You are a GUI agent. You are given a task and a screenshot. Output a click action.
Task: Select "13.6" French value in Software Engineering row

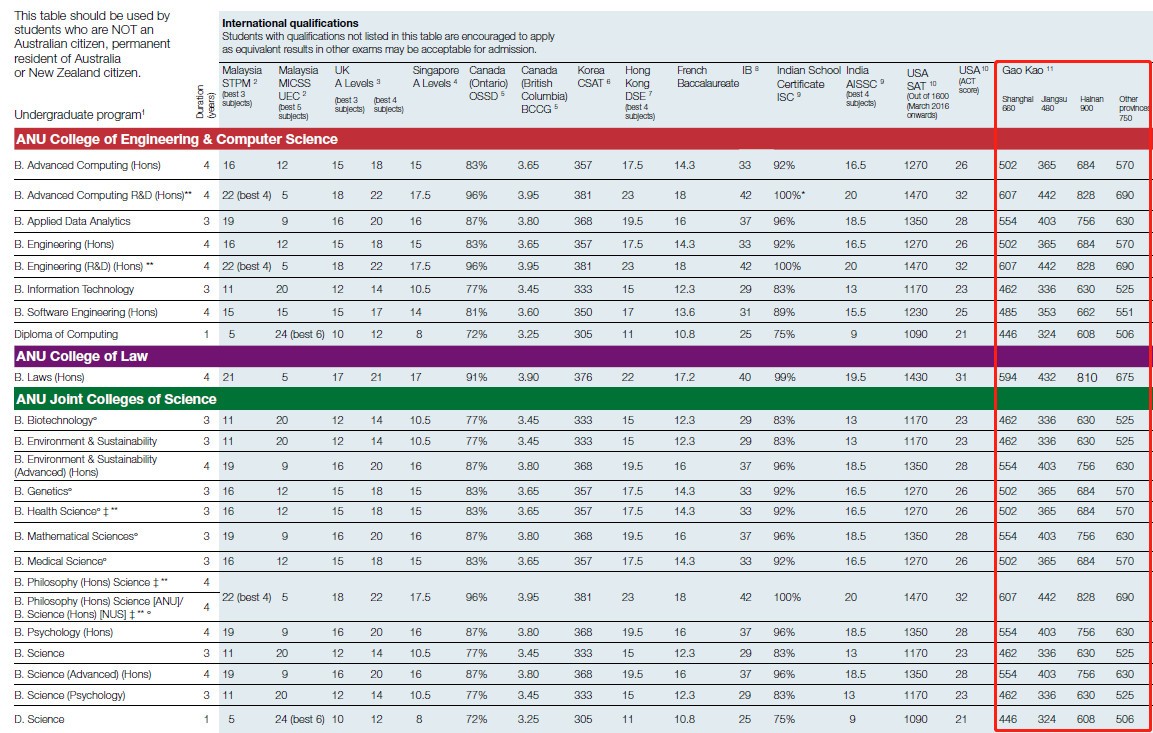(x=685, y=312)
